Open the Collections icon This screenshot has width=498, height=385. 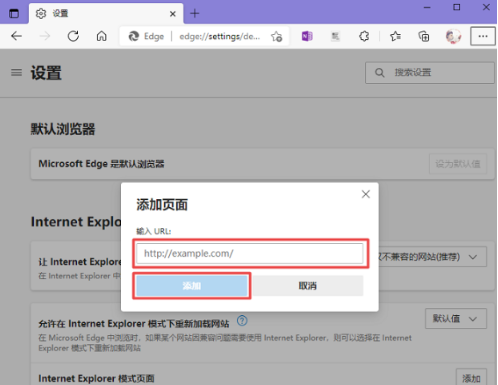pos(424,36)
